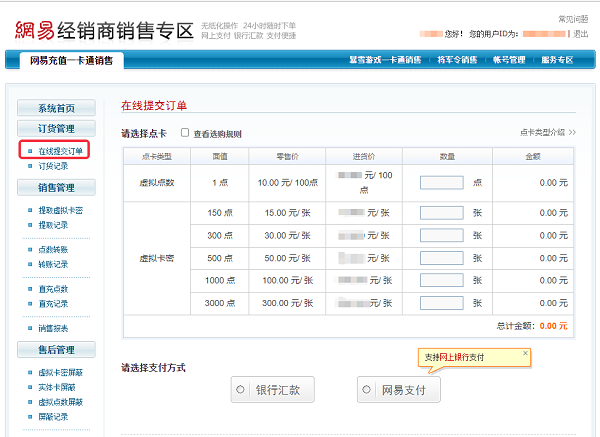Focus quantity field for 500 点 row
This screenshot has height=437, width=600.
pyautogui.click(x=442, y=258)
